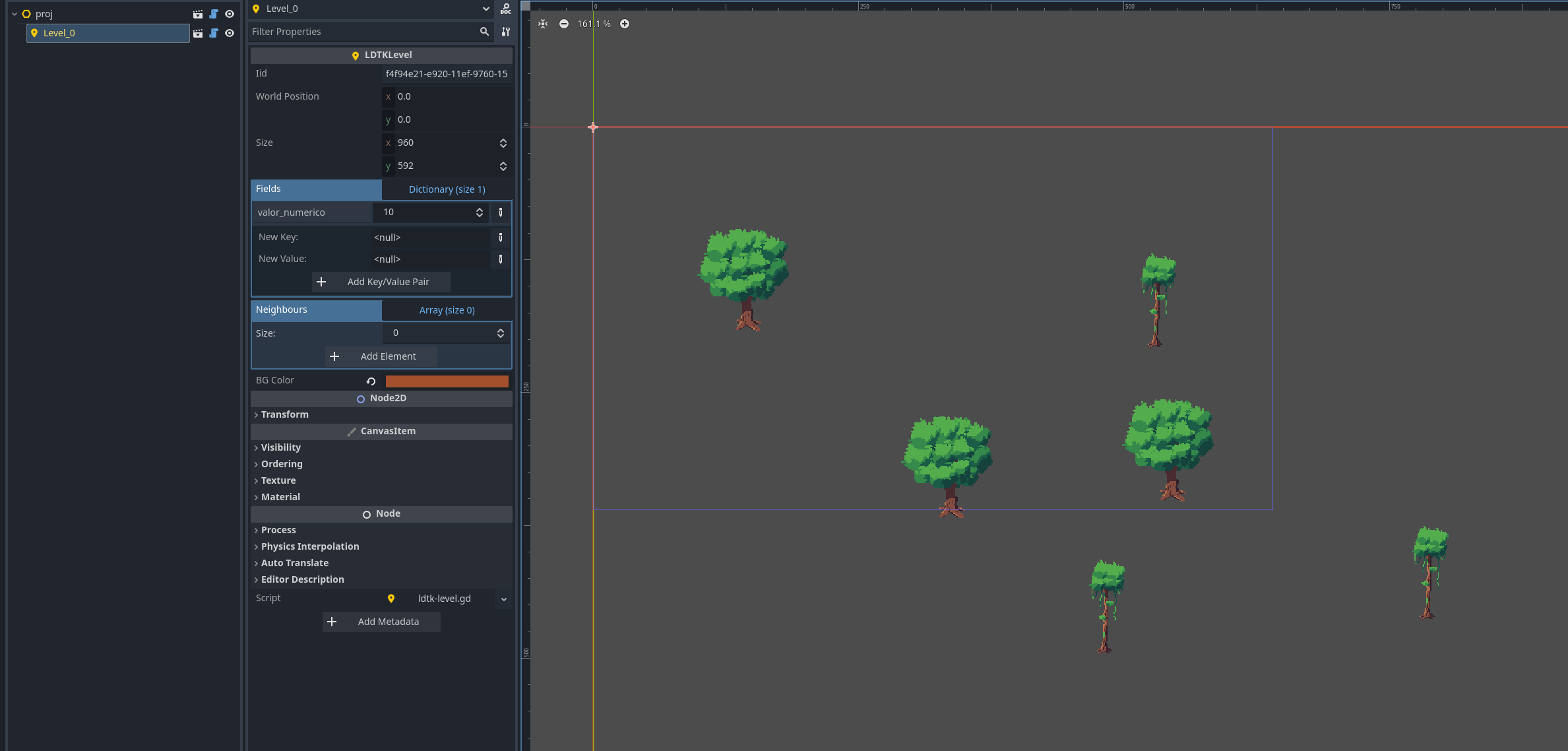This screenshot has width=1568, height=751.
Task: Open documentation for this object
Action: pyautogui.click(x=505, y=9)
